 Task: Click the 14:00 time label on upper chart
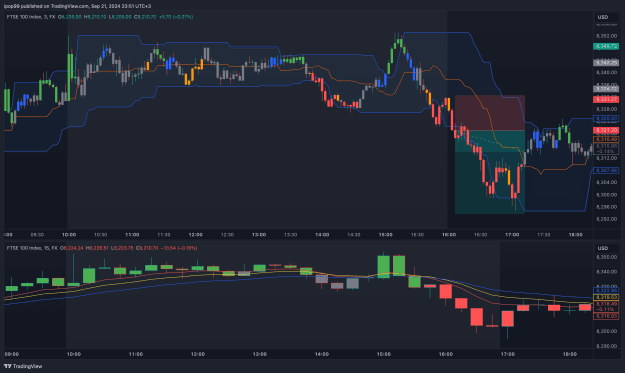(x=322, y=235)
